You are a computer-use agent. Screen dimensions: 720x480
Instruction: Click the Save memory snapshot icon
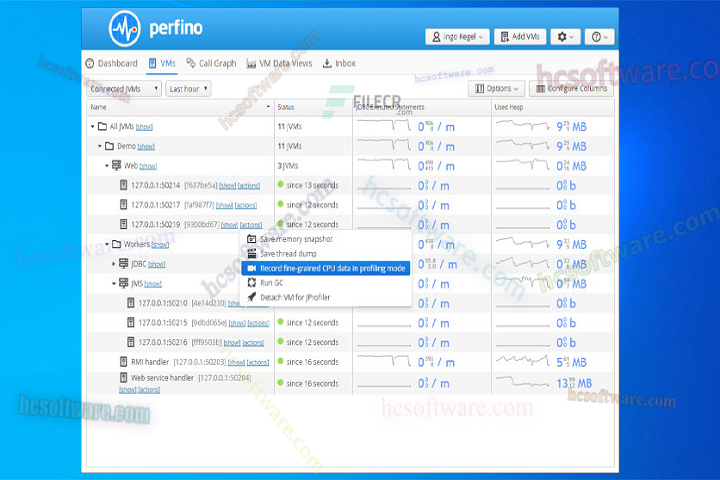click(251, 239)
